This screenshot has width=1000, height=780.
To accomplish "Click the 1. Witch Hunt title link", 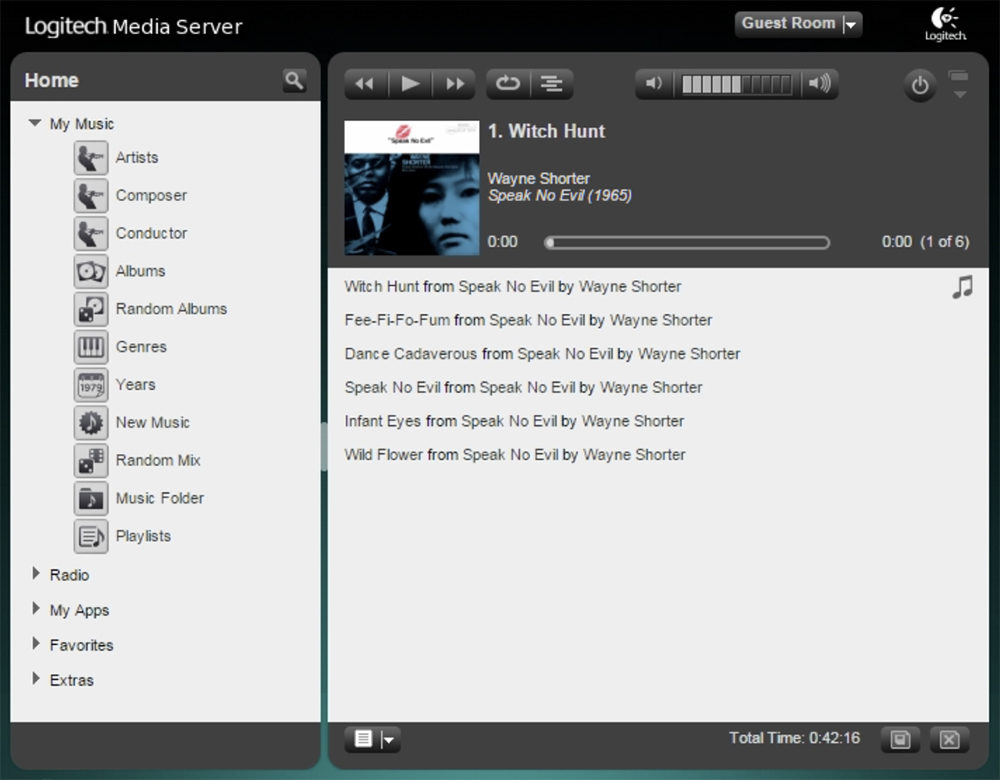I will 547,131.
